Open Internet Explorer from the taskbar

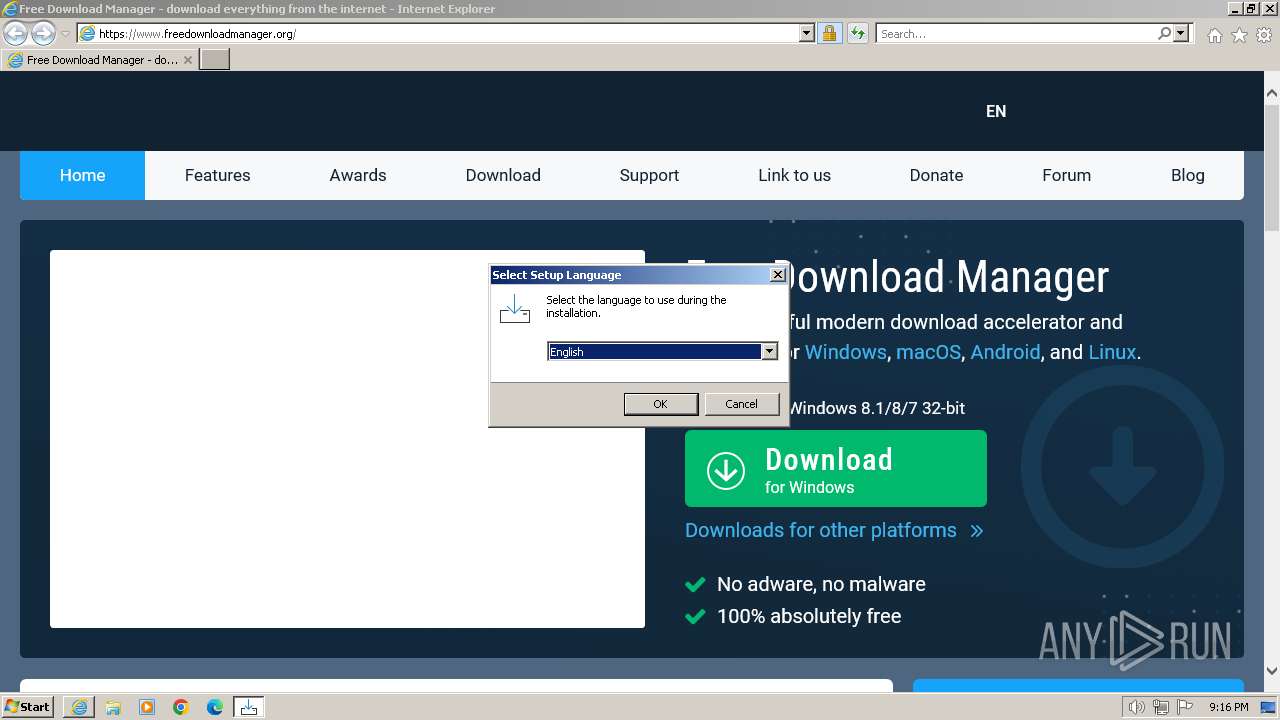[x=79, y=707]
